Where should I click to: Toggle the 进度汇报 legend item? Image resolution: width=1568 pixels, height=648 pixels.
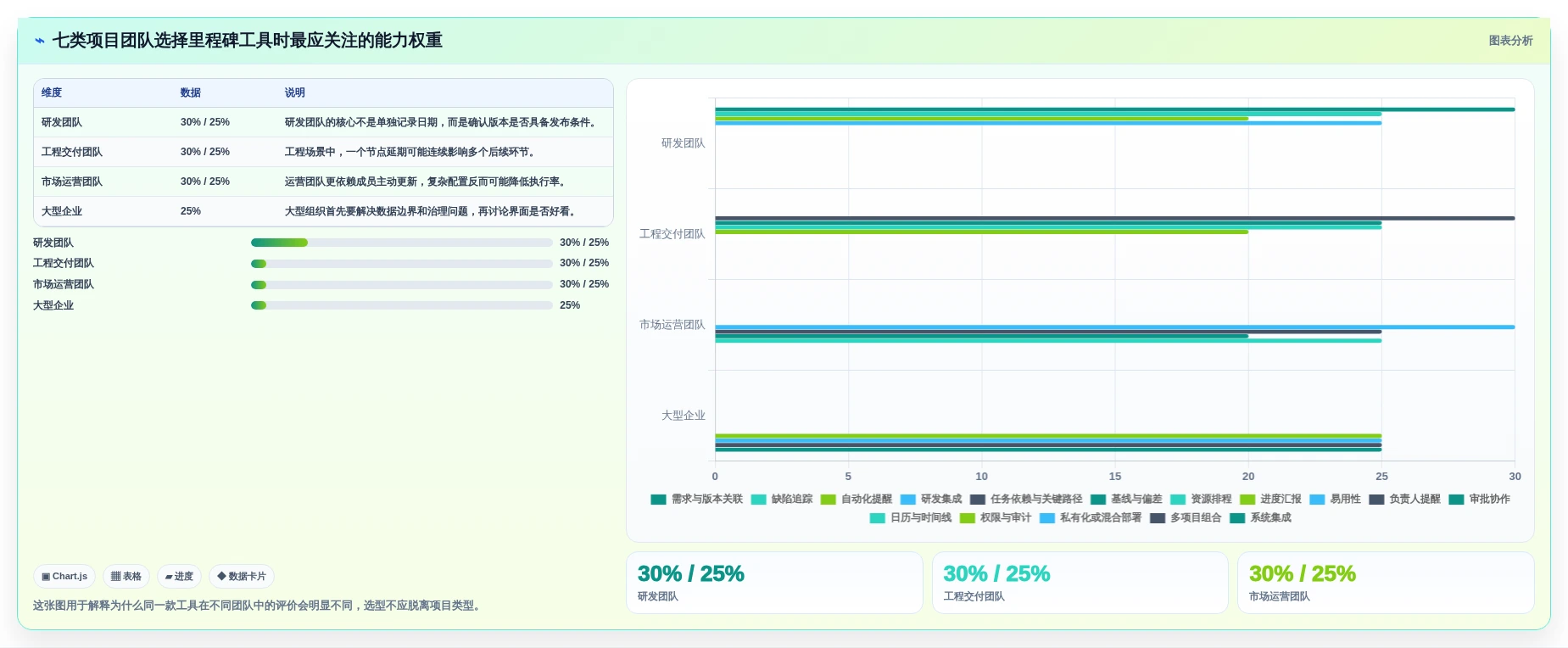1270,499
